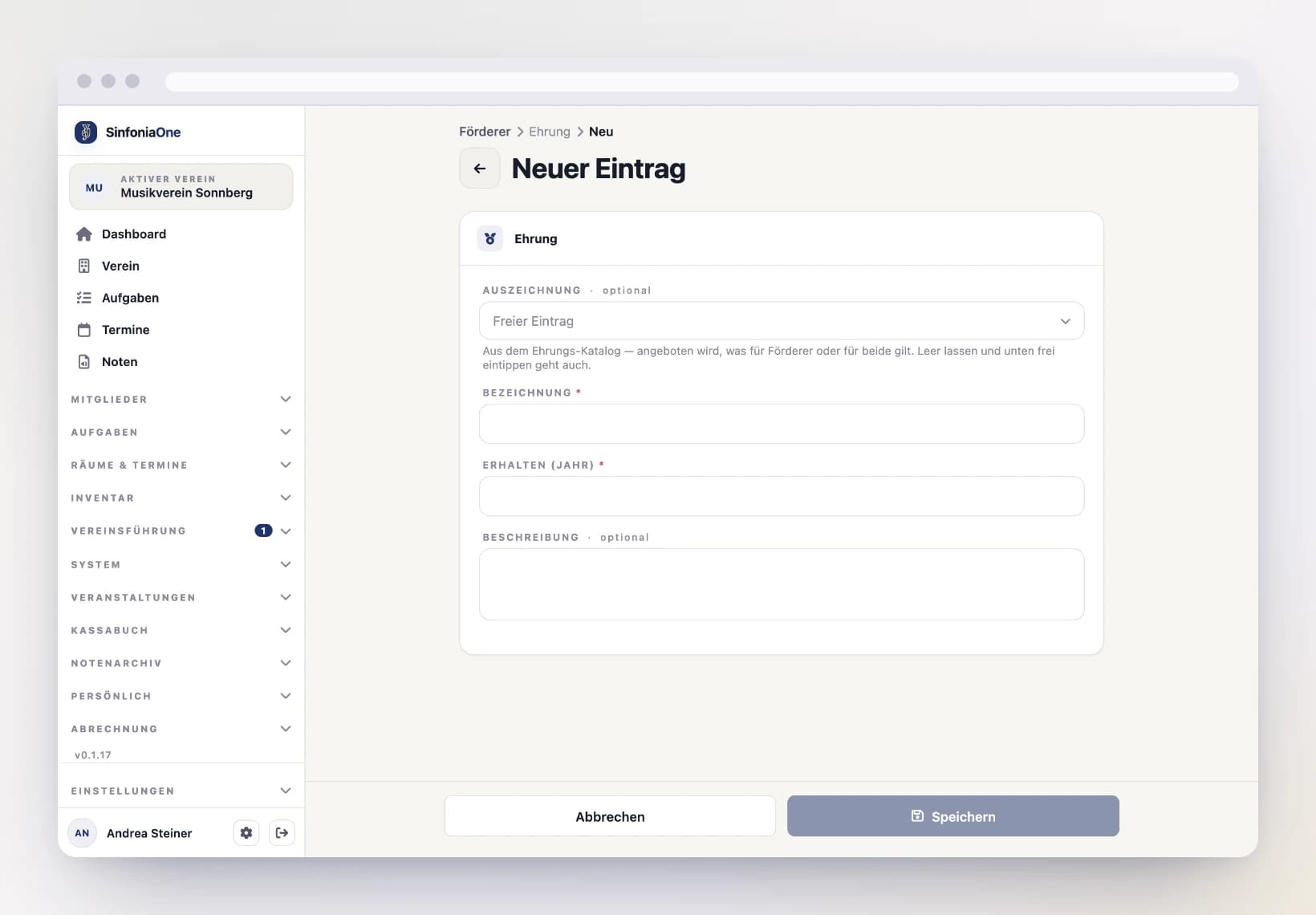This screenshot has width=1316, height=915.
Task: Click the Vereinsführung notification badge
Action: pyautogui.click(x=263, y=531)
